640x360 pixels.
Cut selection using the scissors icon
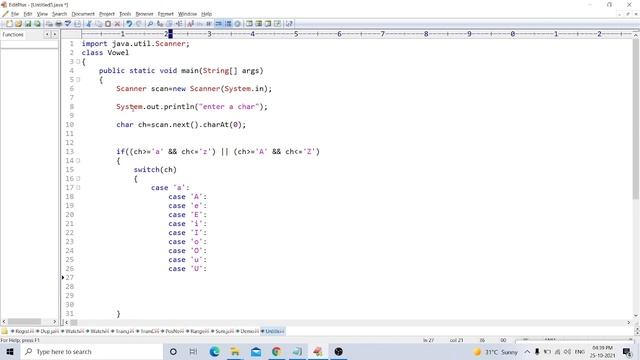(x=89, y=24)
